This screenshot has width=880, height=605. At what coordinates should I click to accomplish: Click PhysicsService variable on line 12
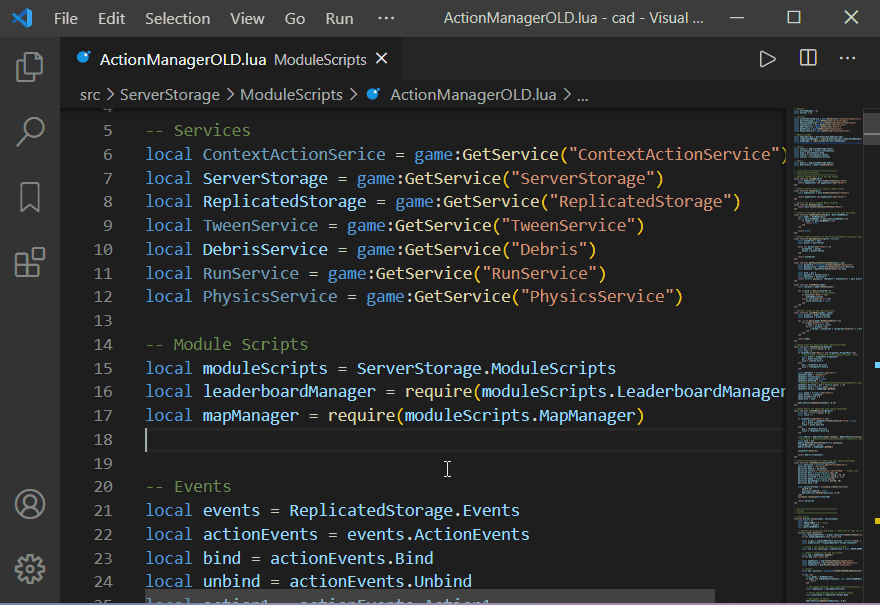click(x=269, y=296)
